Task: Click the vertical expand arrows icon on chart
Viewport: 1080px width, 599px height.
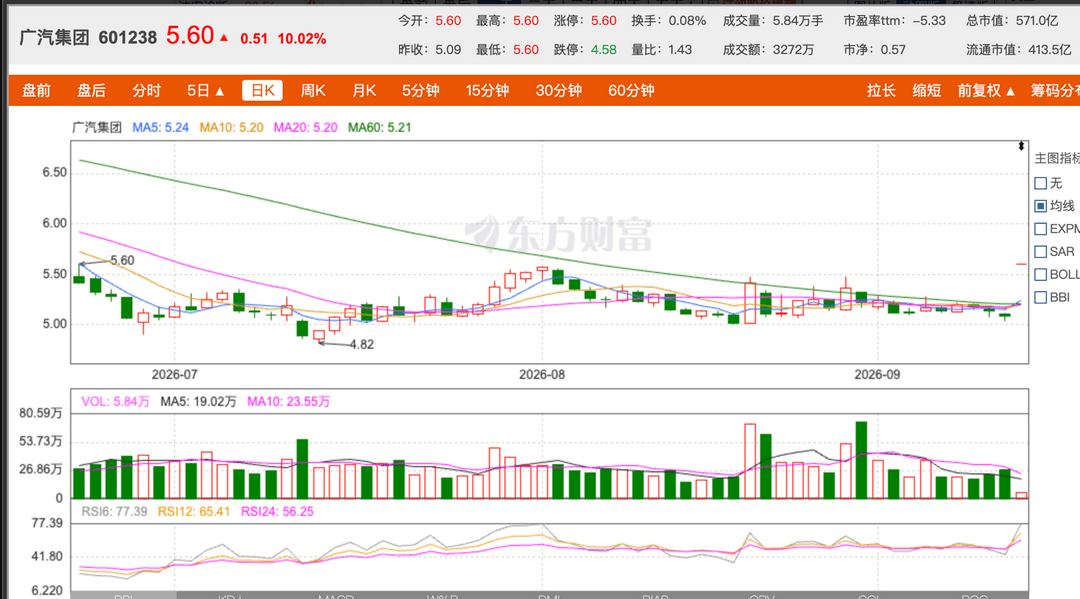Action: [1021, 146]
